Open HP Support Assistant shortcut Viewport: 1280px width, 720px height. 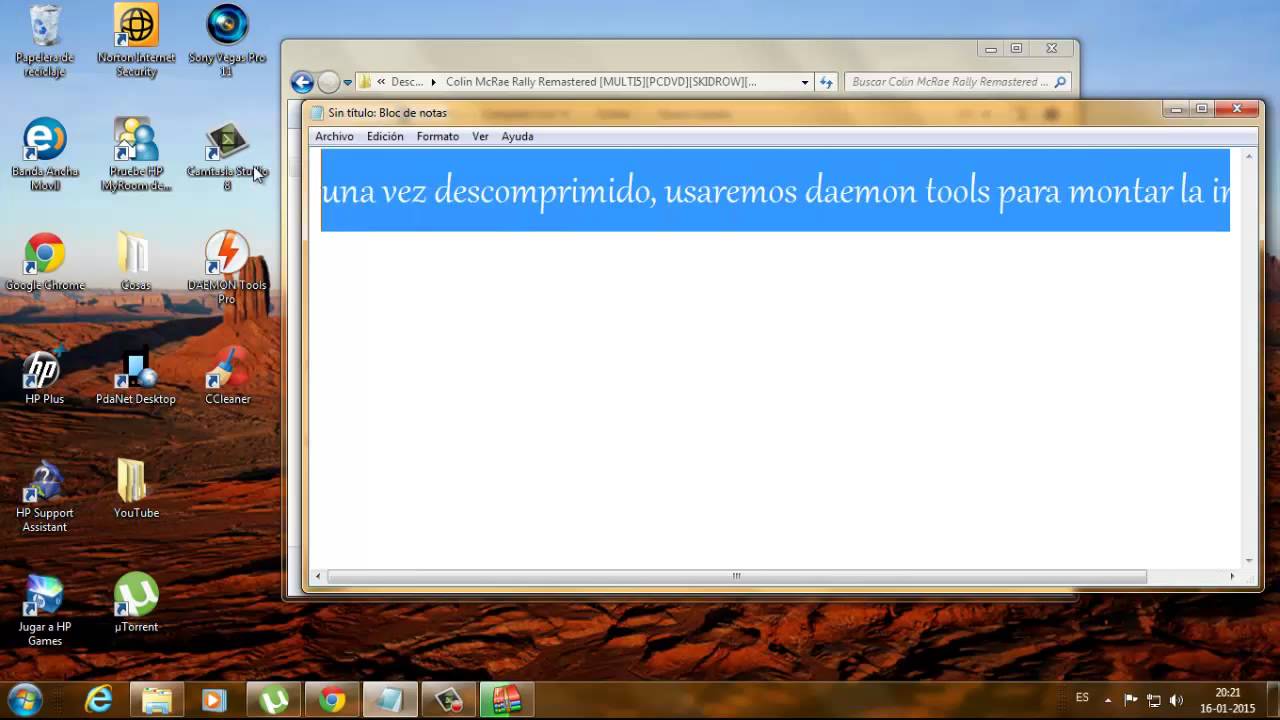[x=45, y=496]
